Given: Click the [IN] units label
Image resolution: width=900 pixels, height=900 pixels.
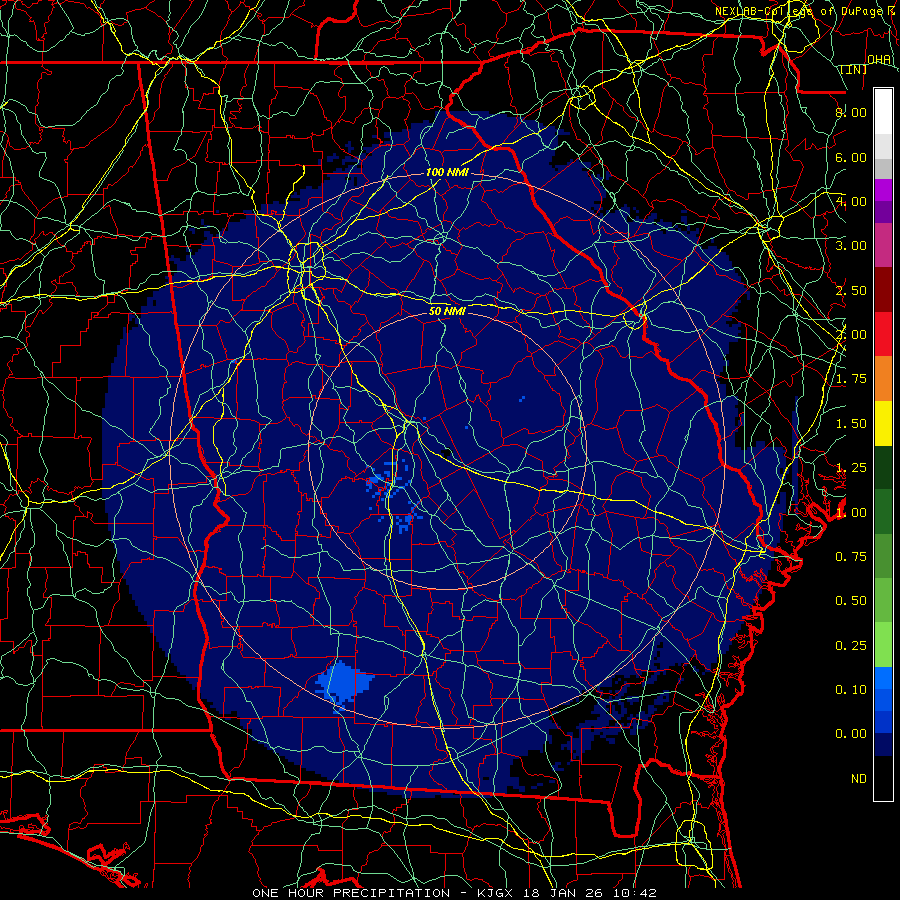Looking at the screenshot, I should (x=854, y=69).
